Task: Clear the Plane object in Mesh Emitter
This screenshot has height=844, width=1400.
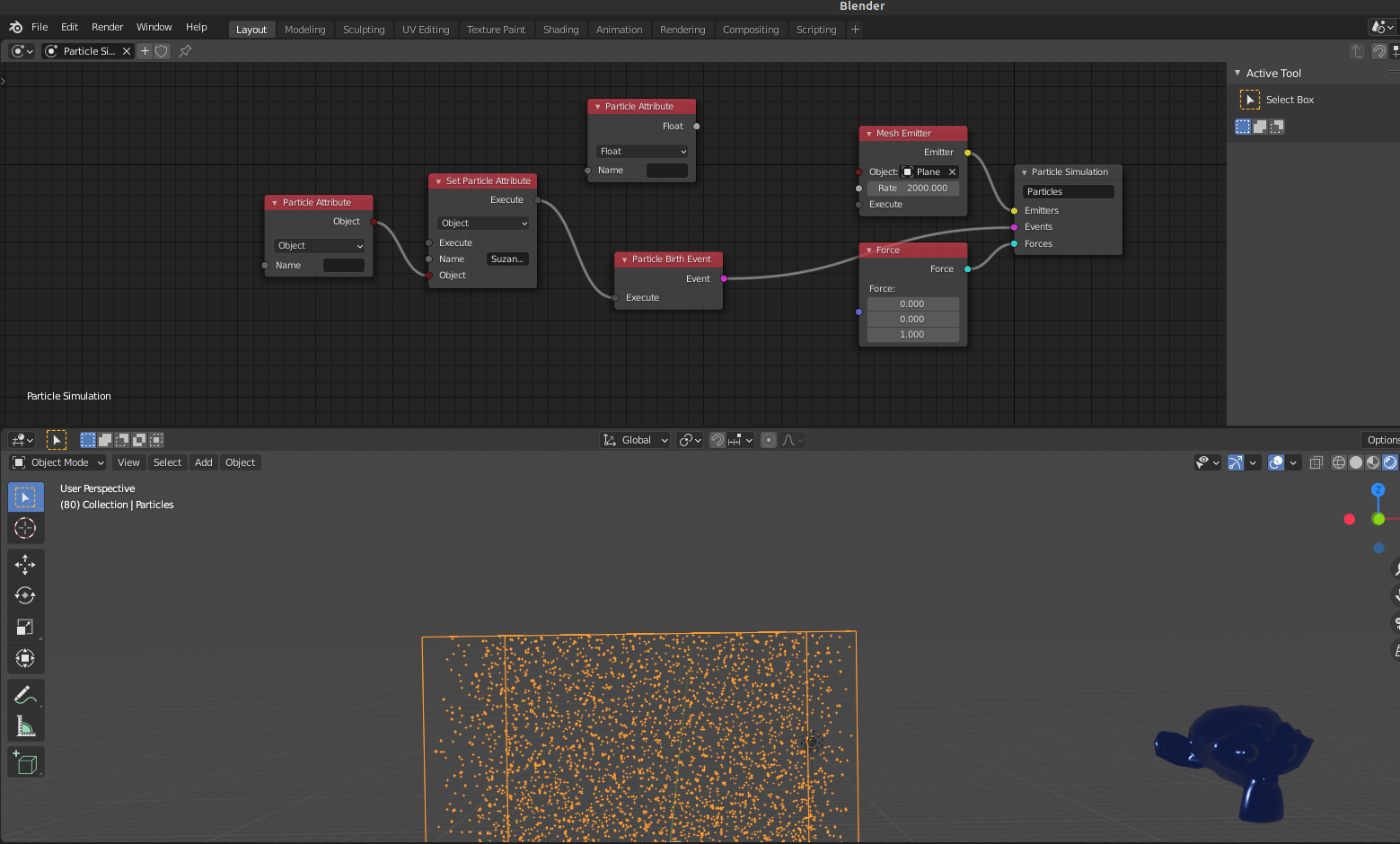Action: pyautogui.click(x=952, y=172)
